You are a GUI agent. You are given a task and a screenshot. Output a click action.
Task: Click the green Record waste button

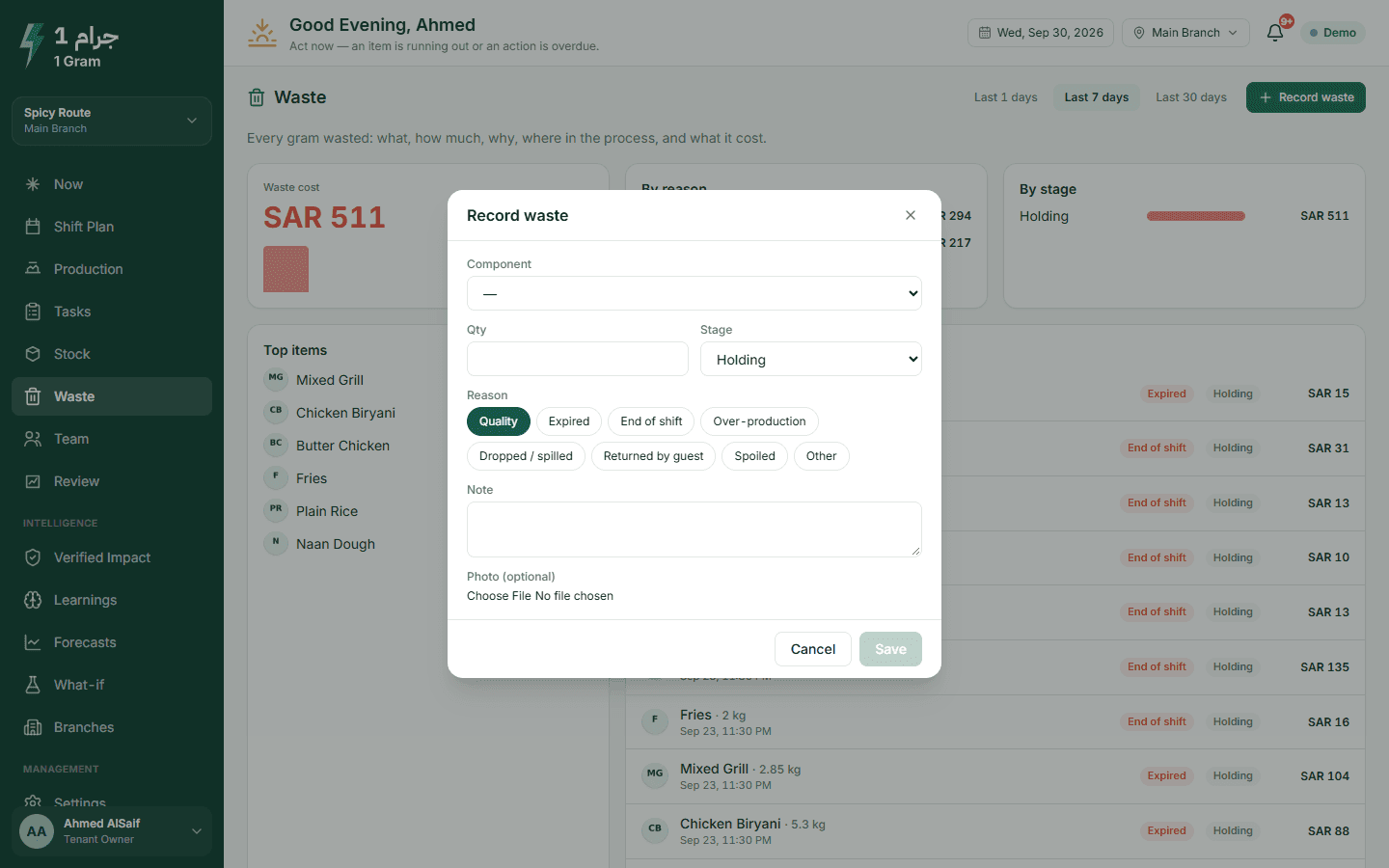tap(1306, 97)
